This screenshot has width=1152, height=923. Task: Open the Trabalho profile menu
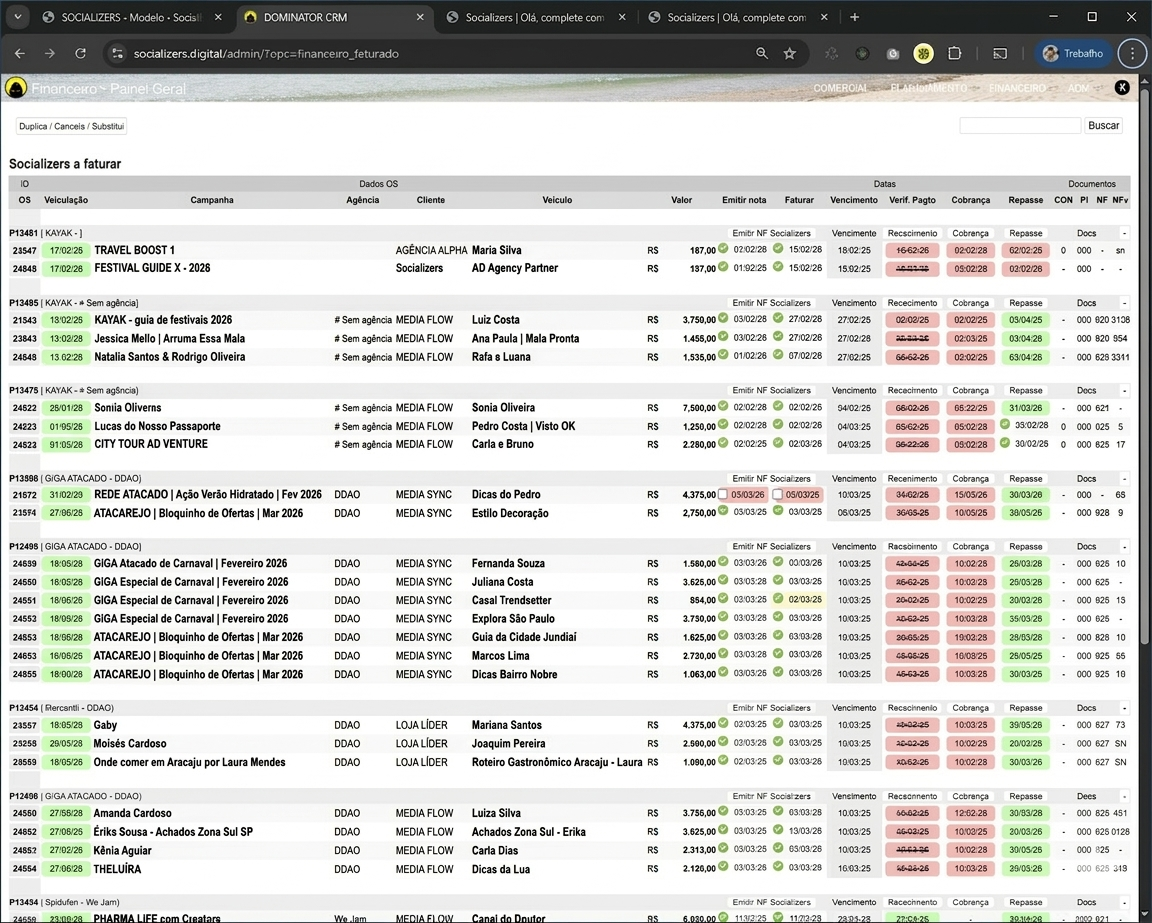[x=1073, y=54]
